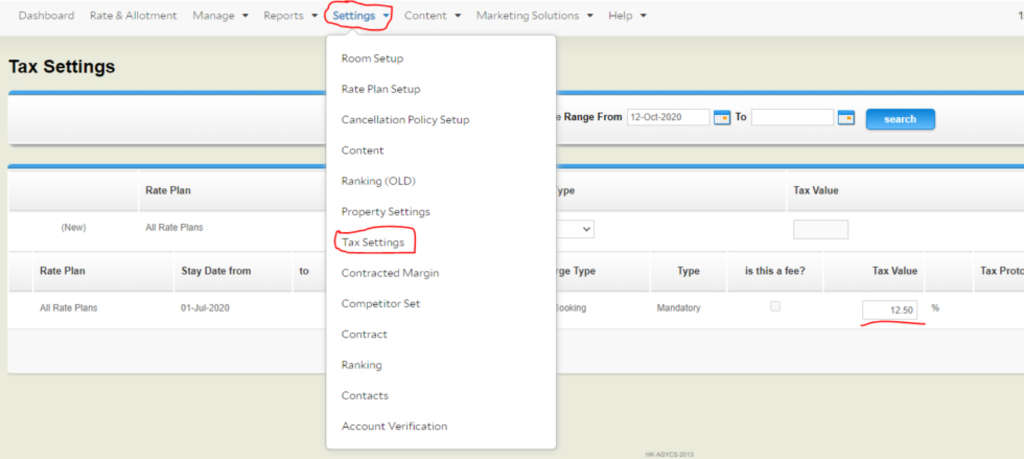Select Contracted Margin in Settings menu
The height and width of the screenshot is (459, 1024).
[x=390, y=273]
